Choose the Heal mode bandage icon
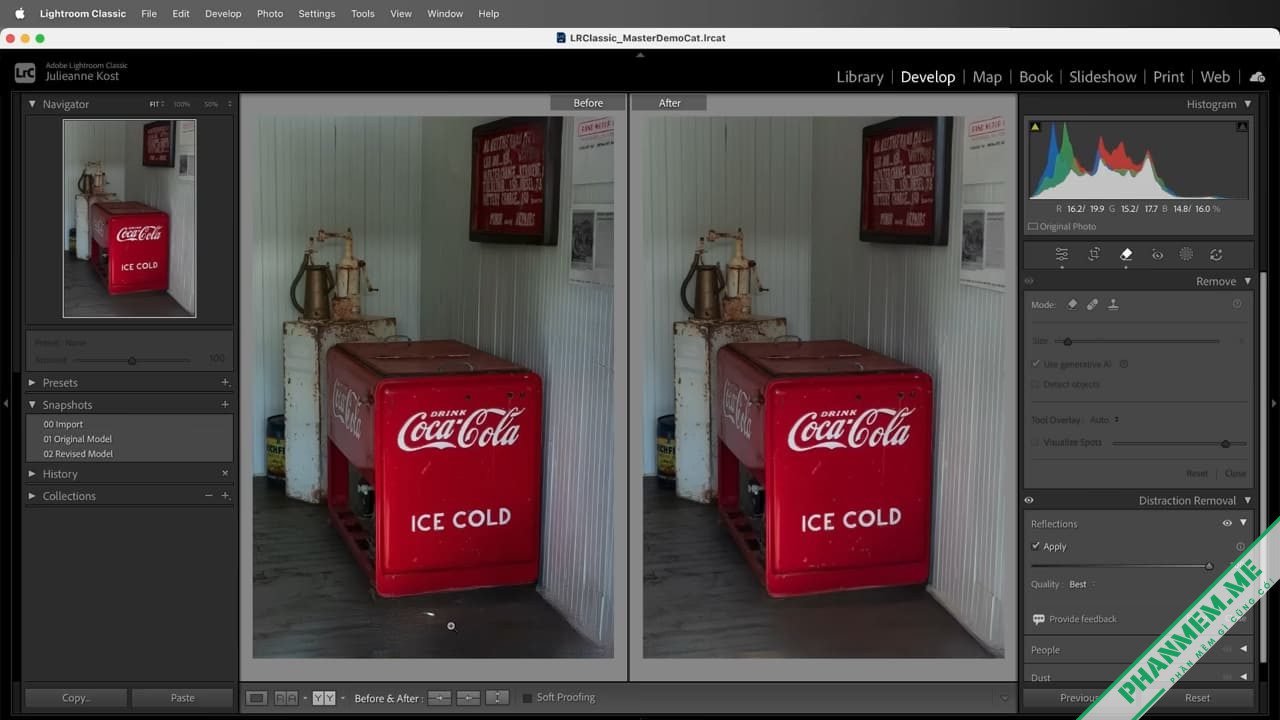 click(x=1092, y=304)
